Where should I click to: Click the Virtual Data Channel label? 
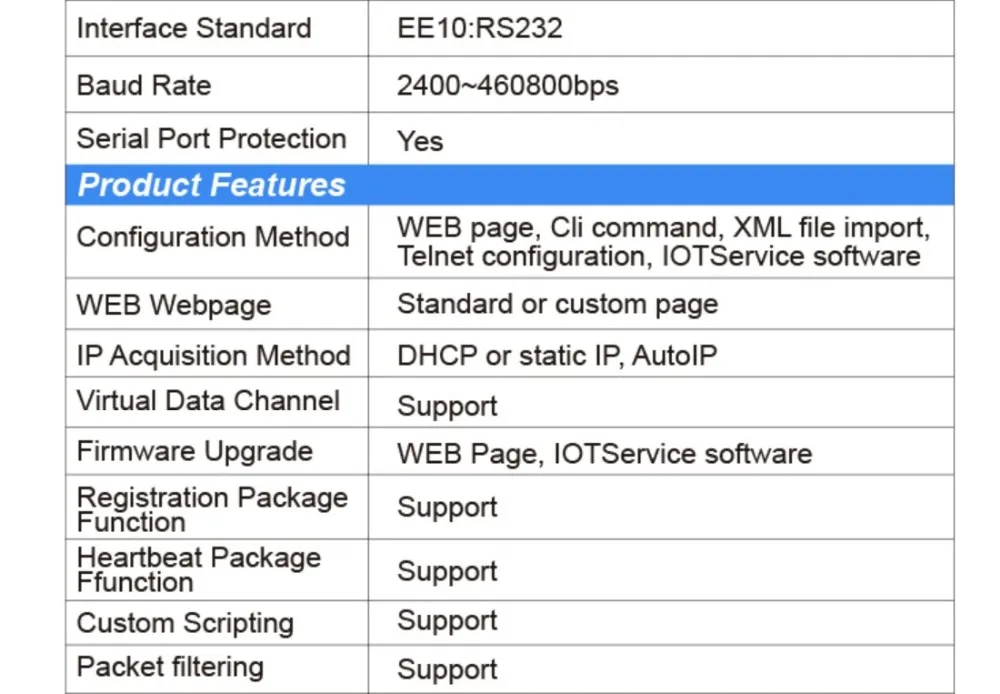208,401
